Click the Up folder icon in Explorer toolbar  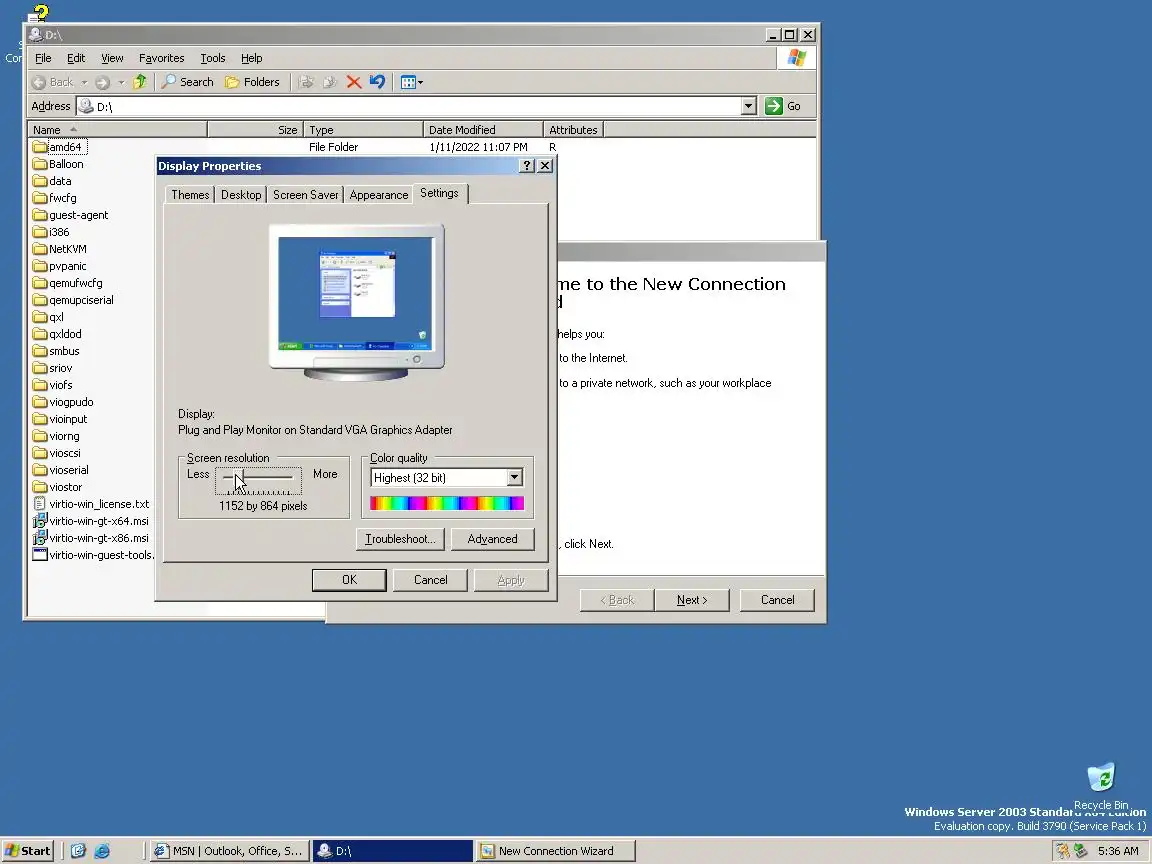click(140, 82)
